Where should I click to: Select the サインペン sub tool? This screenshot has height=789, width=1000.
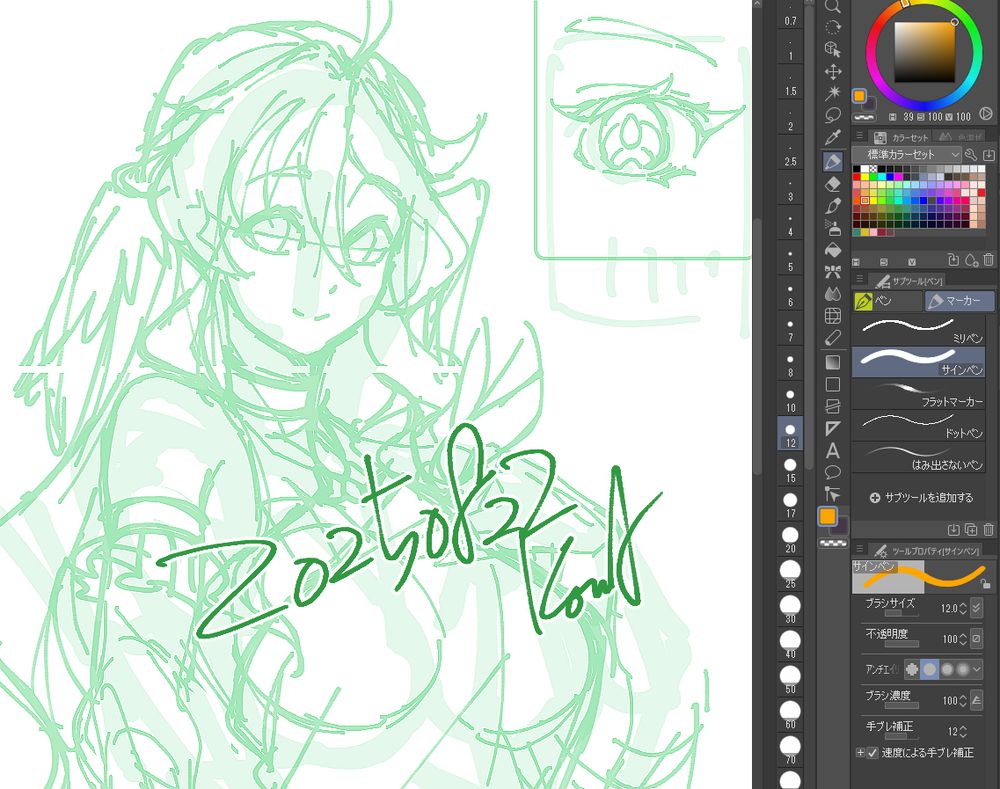click(x=918, y=362)
